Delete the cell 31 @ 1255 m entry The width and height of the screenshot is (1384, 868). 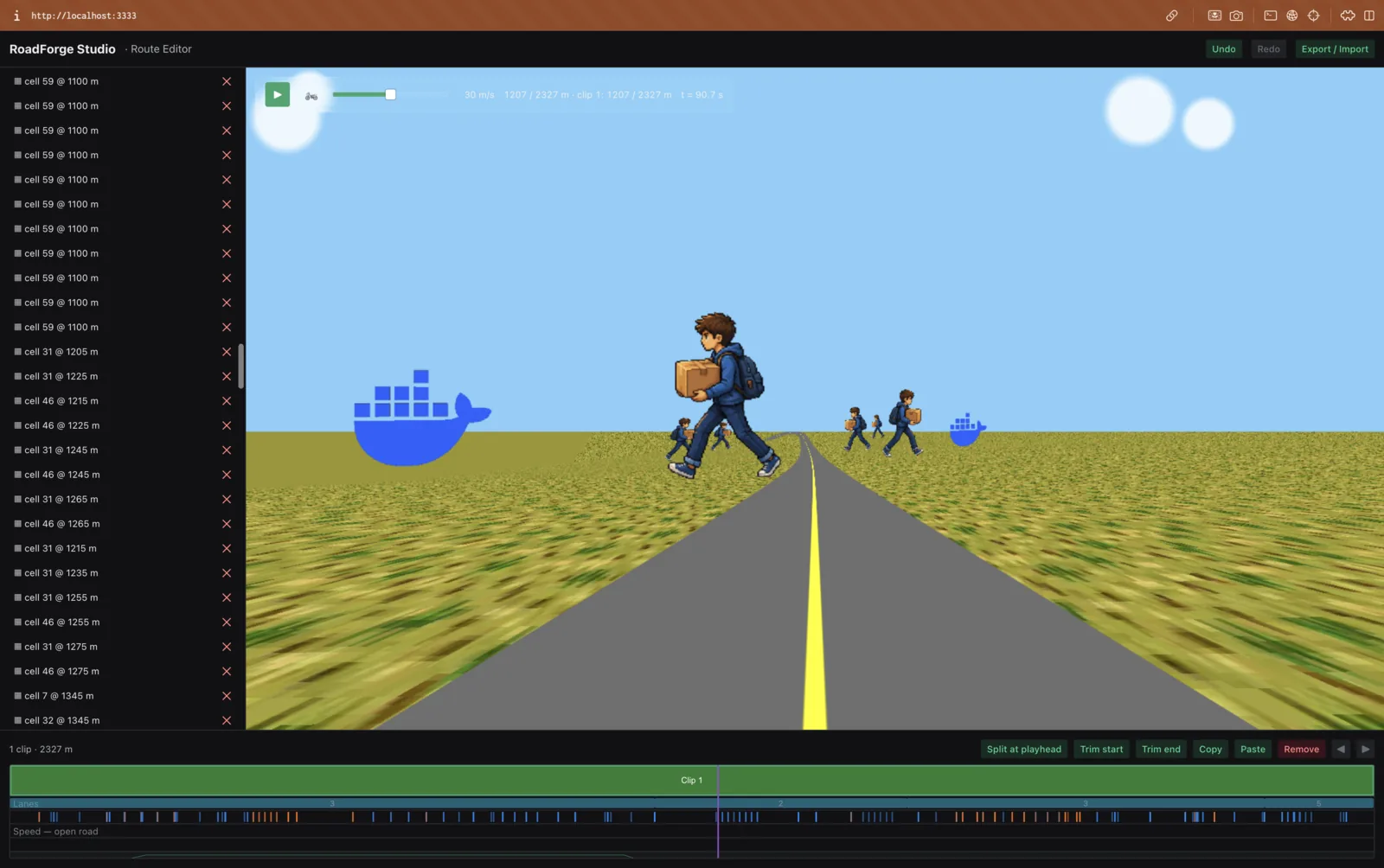tap(227, 598)
